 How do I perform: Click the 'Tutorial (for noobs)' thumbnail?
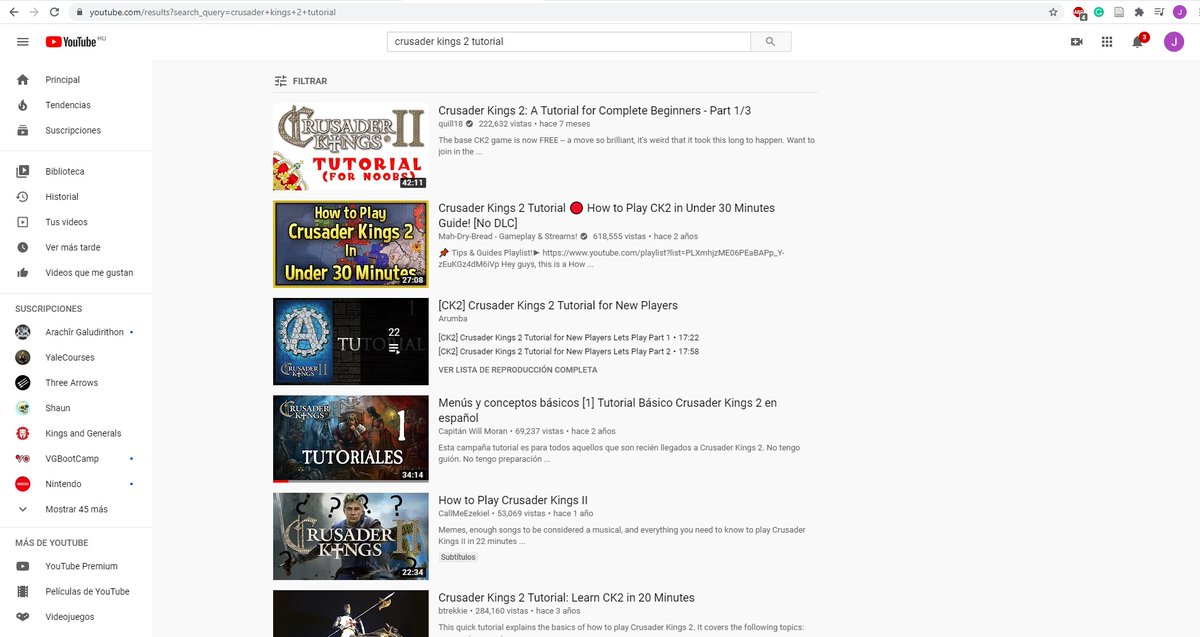pyautogui.click(x=351, y=147)
